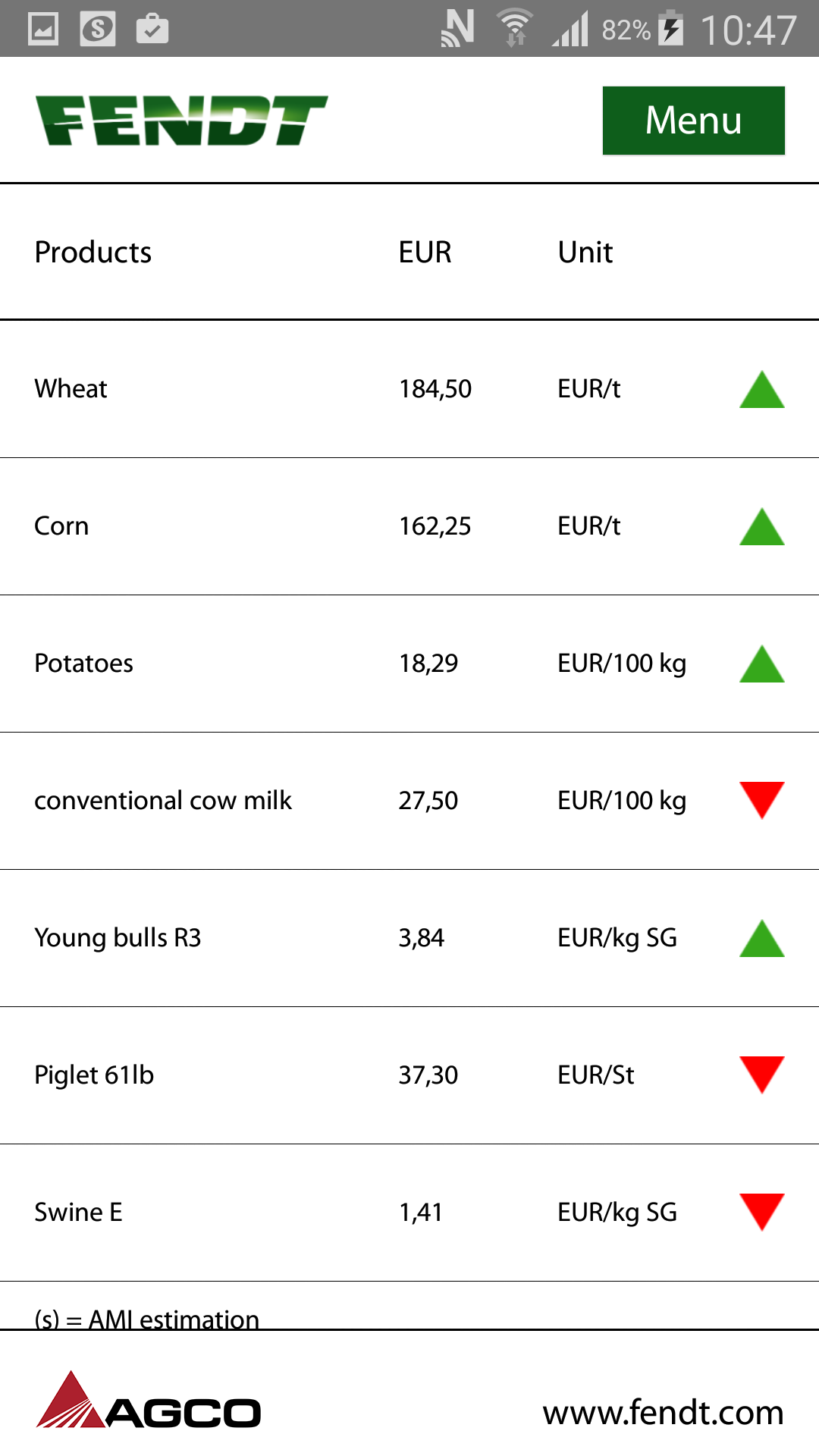Tap the Fendt logo

pos(181,121)
